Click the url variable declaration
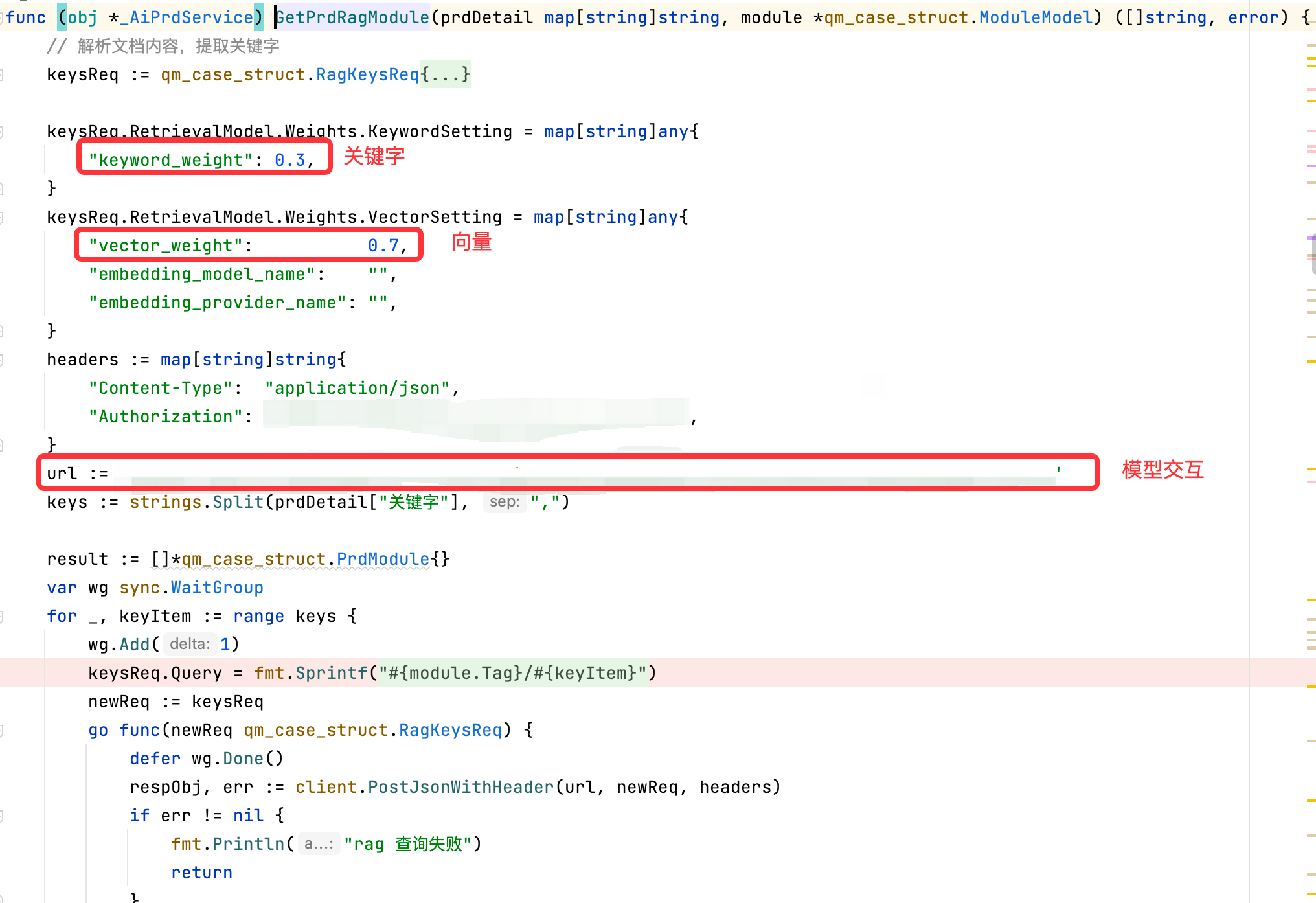 62,474
